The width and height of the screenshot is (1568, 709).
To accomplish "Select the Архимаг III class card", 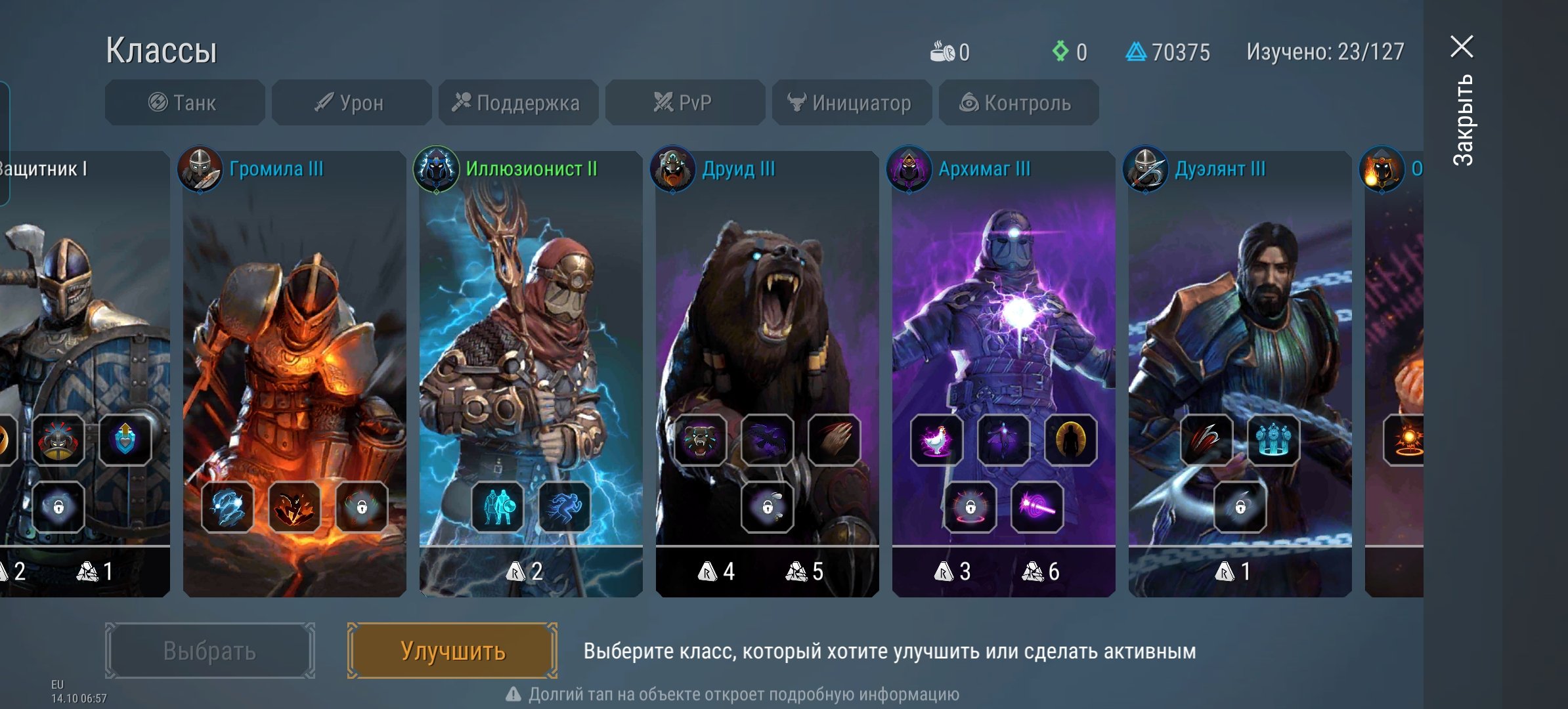I will click(1003, 374).
